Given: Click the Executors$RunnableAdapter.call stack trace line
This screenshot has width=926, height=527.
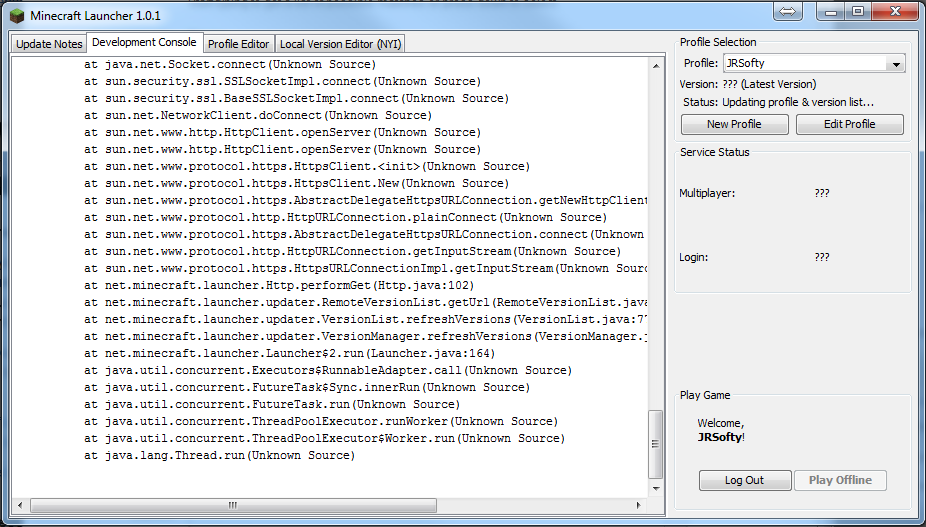Looking at the screenshot, I should [x=328, y=371].
